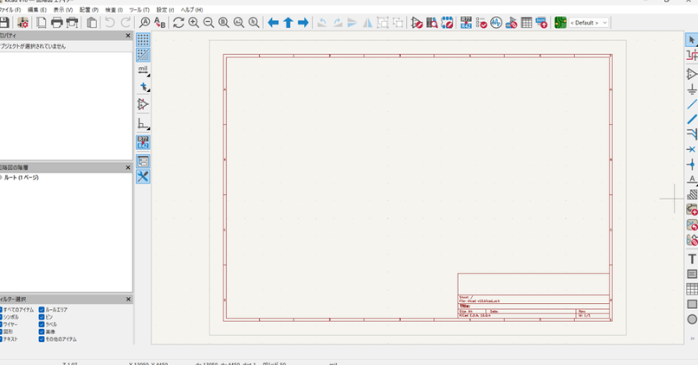Select the draw bus tool
698x365 pixels.
tap(691, 119)
